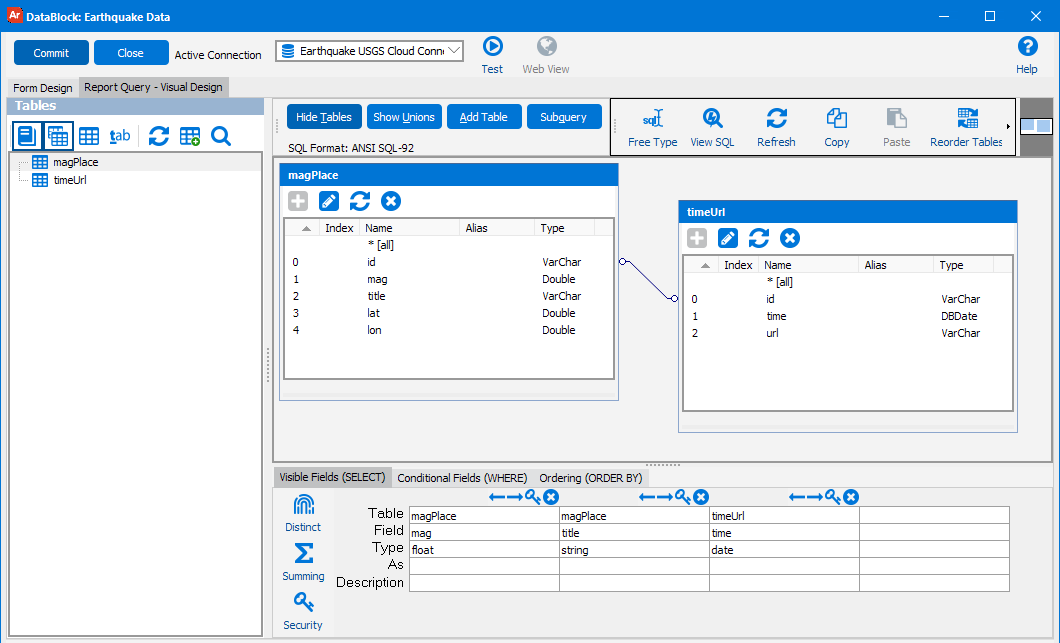
Task: Click the refresh icon in Tables panel
Action: point(159,136)
